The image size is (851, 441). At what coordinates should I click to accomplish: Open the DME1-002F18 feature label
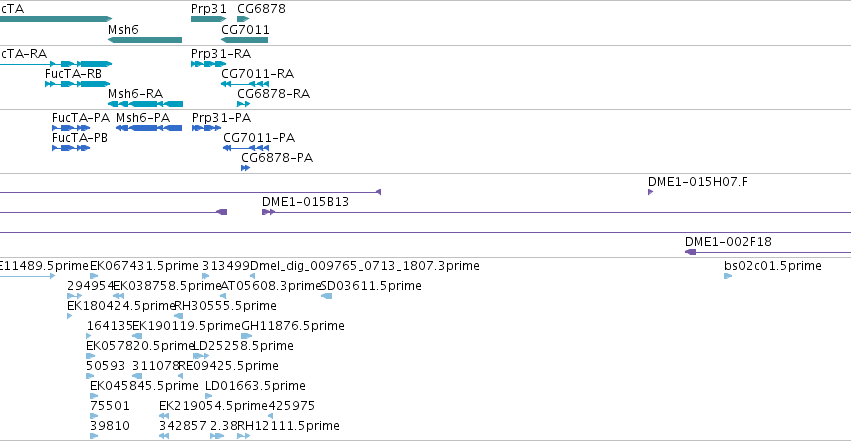tap(728, 242)
